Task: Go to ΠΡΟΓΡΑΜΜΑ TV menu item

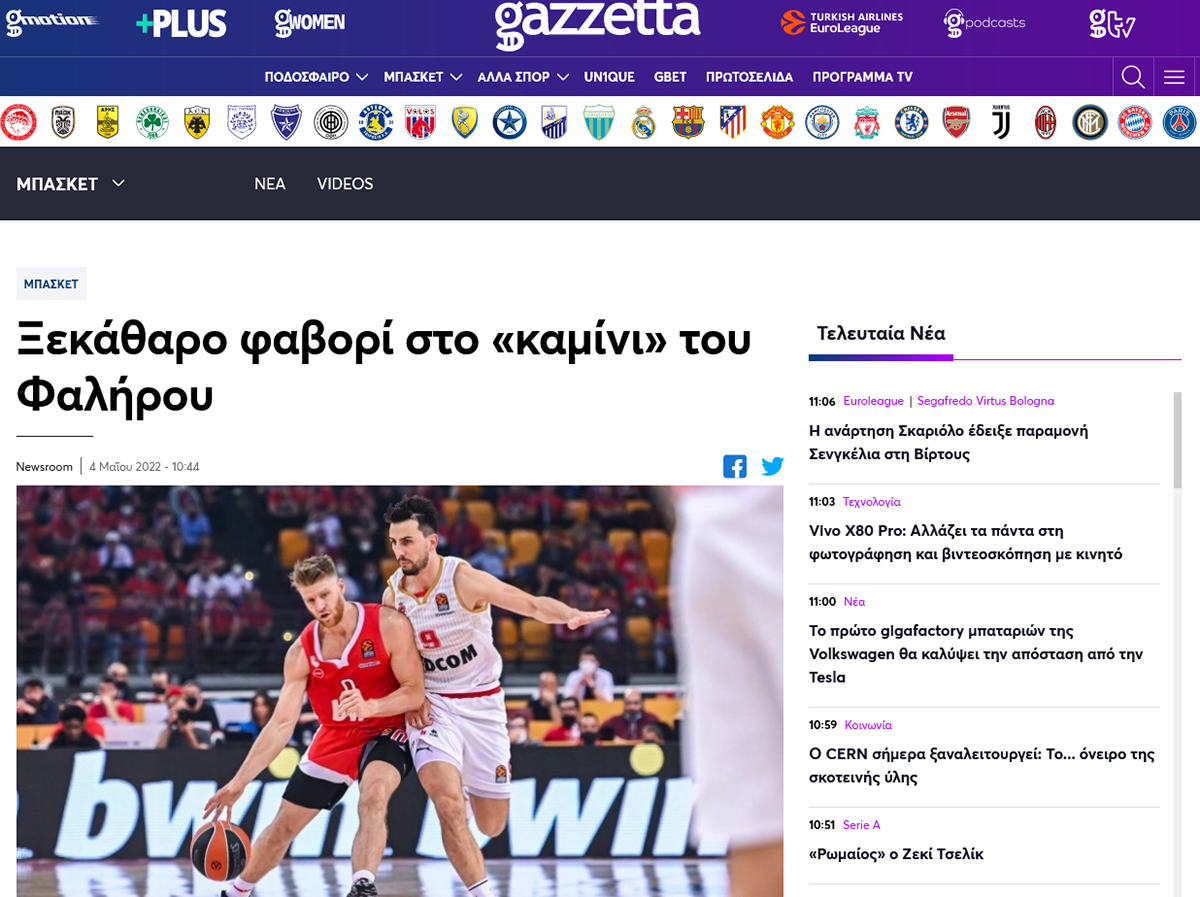Action: point(862,77)
